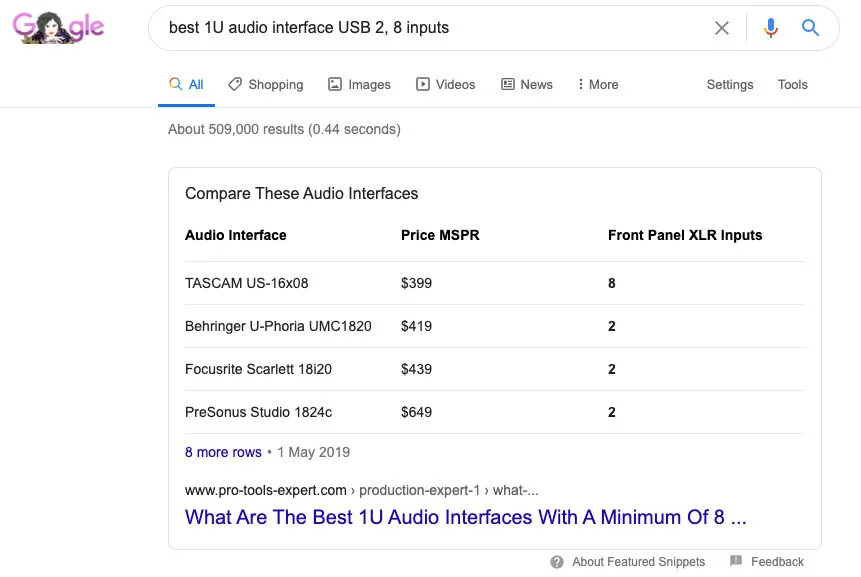This screenshot has height=577, width=861.
Task: Click the Shopping tag icon
Action: (x=235, y=84)
